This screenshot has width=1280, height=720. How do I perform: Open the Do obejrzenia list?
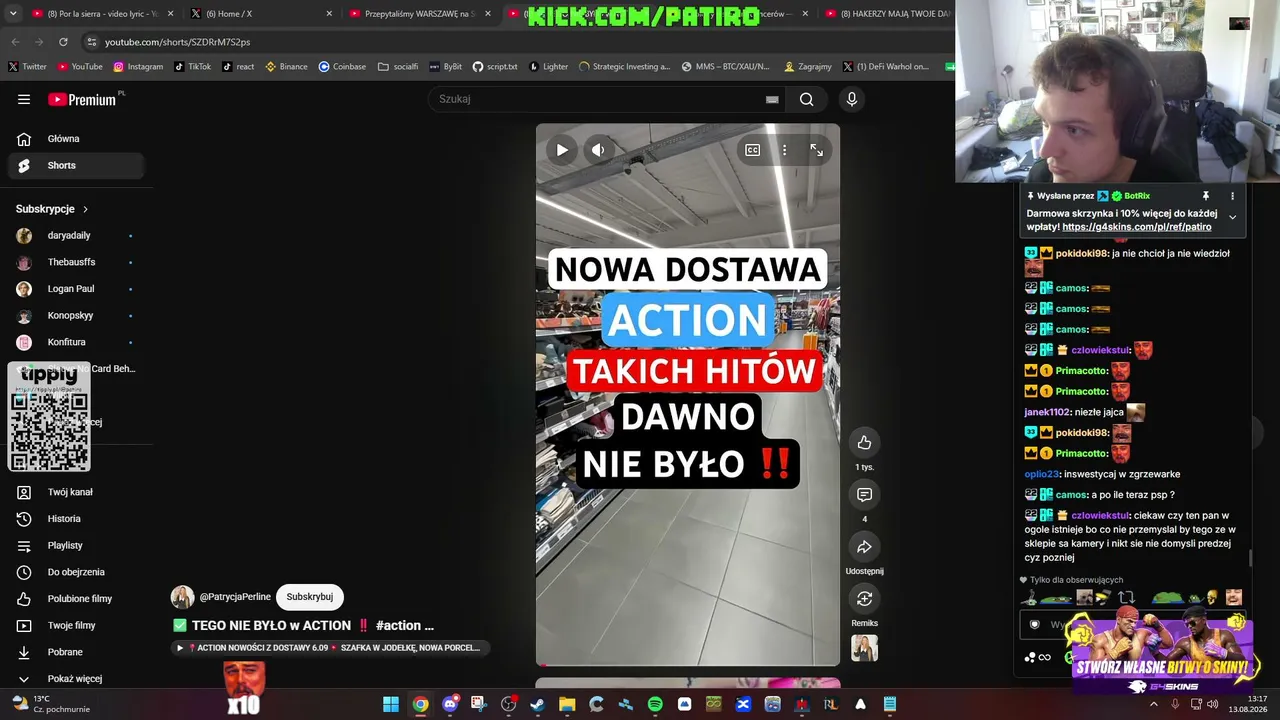tap(76, 572)
